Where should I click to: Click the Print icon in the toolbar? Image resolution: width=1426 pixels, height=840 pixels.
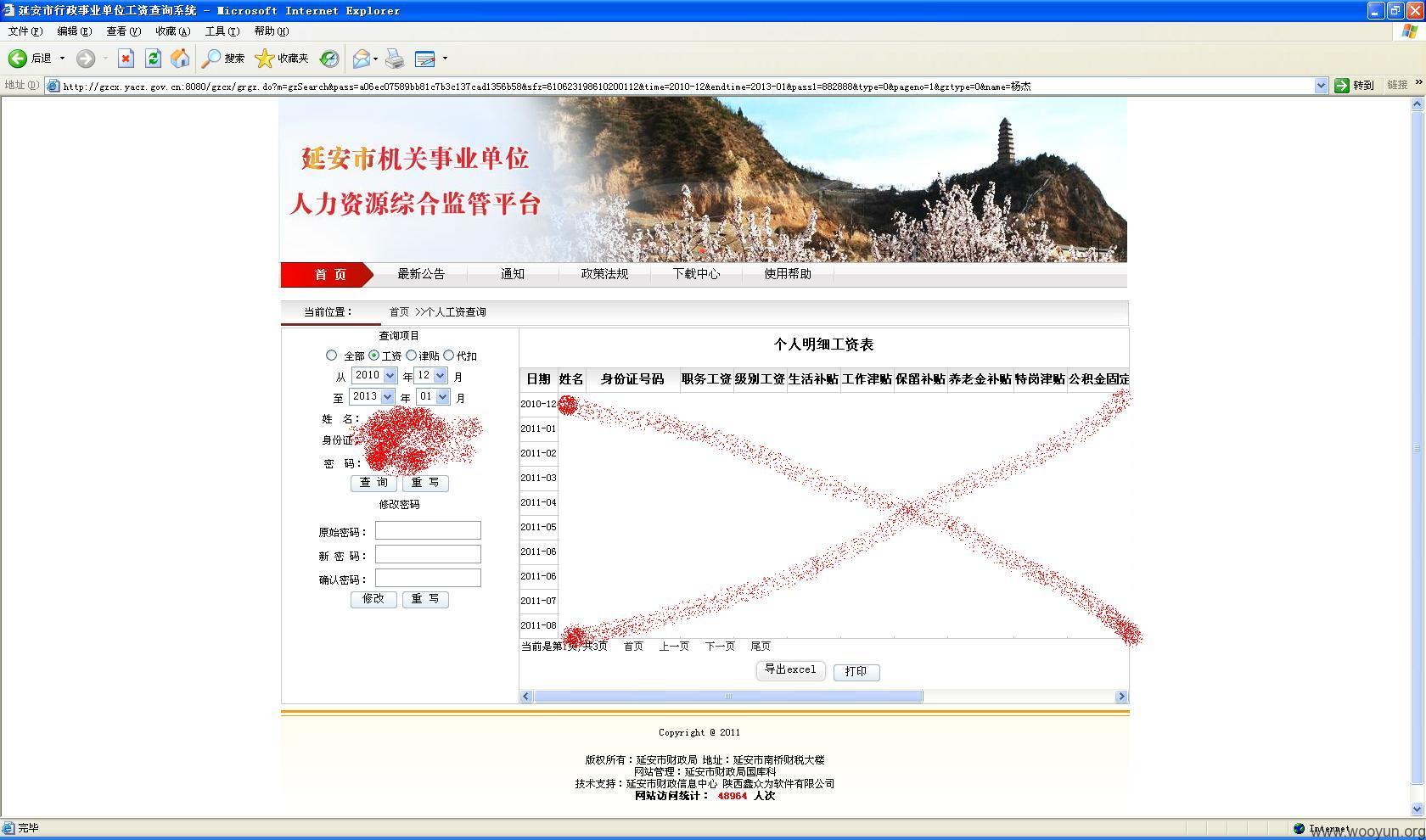[394, 58]
